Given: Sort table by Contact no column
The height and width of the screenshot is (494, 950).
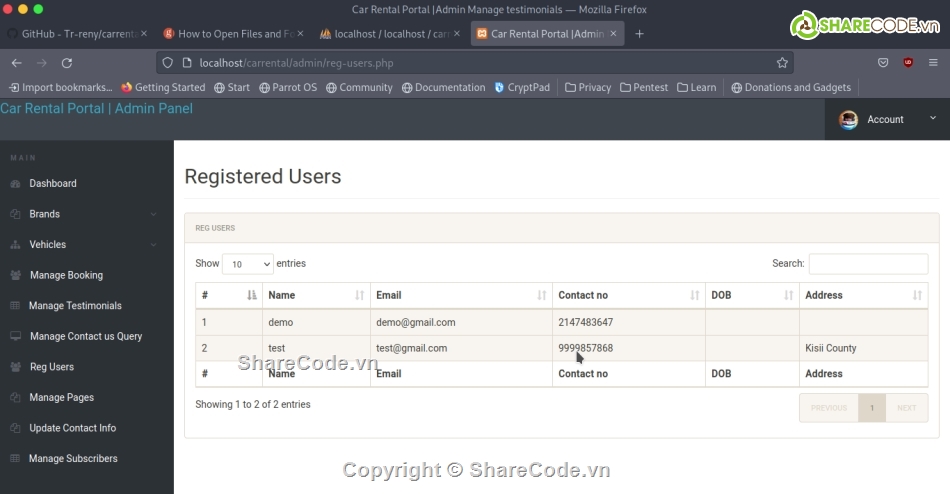Looking at the screenshot, I should [628, 295].
